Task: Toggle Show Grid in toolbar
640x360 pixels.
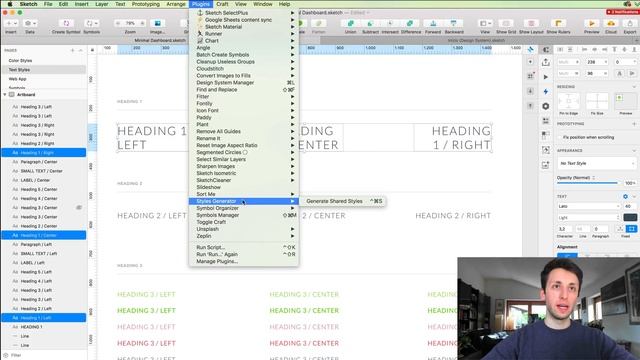Action: 506,23
